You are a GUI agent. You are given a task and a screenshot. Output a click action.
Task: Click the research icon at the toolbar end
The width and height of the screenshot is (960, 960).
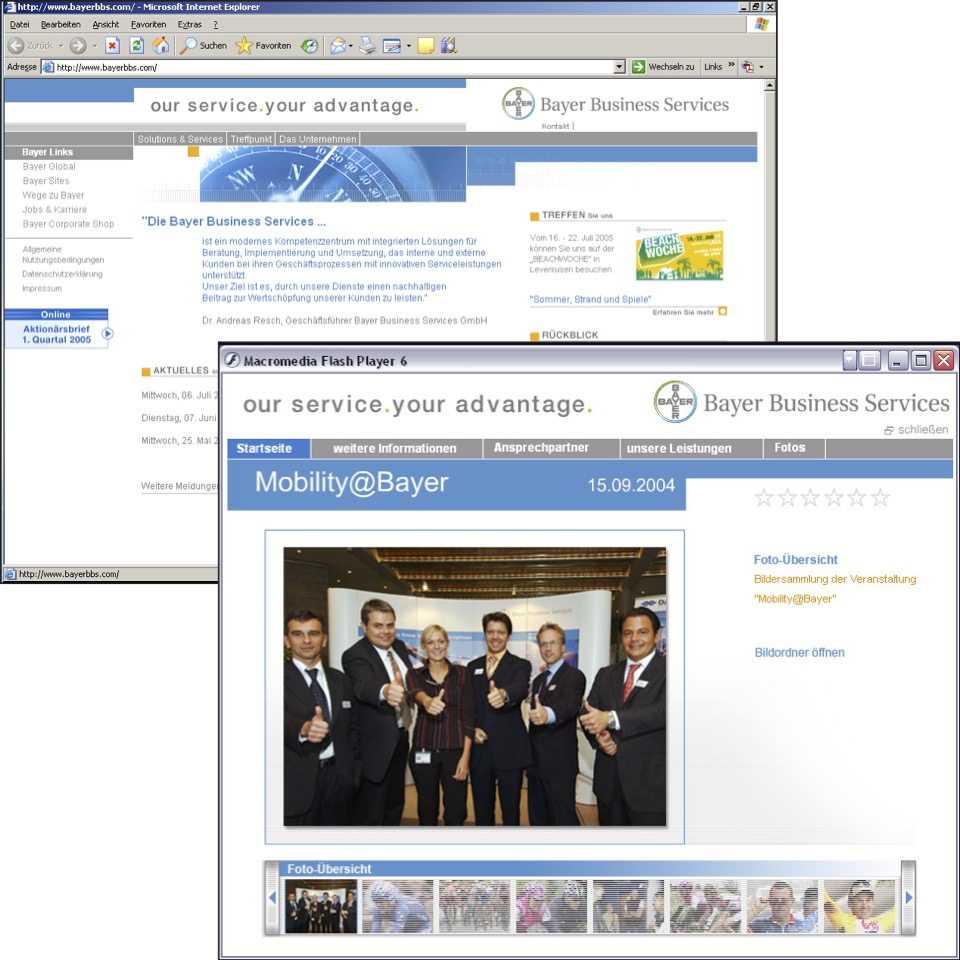point(449,45)
